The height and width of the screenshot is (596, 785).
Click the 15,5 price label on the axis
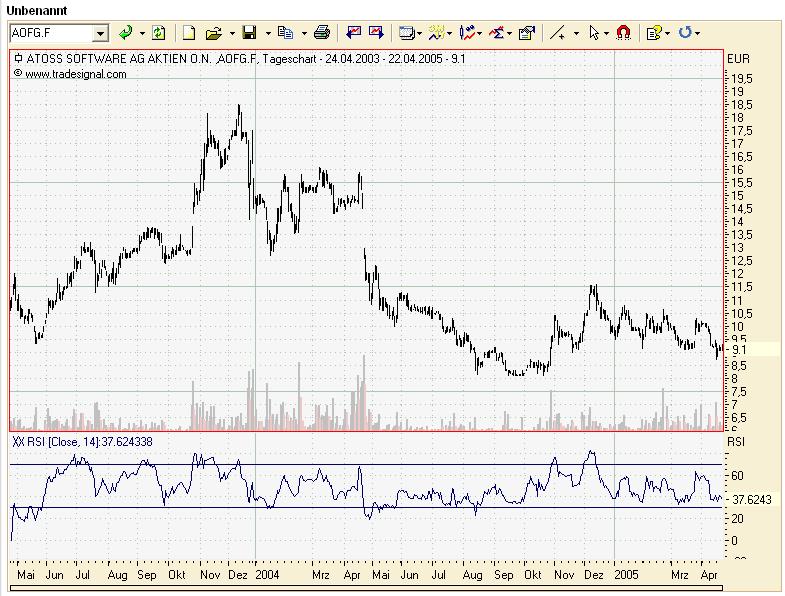tap(742, 183)
